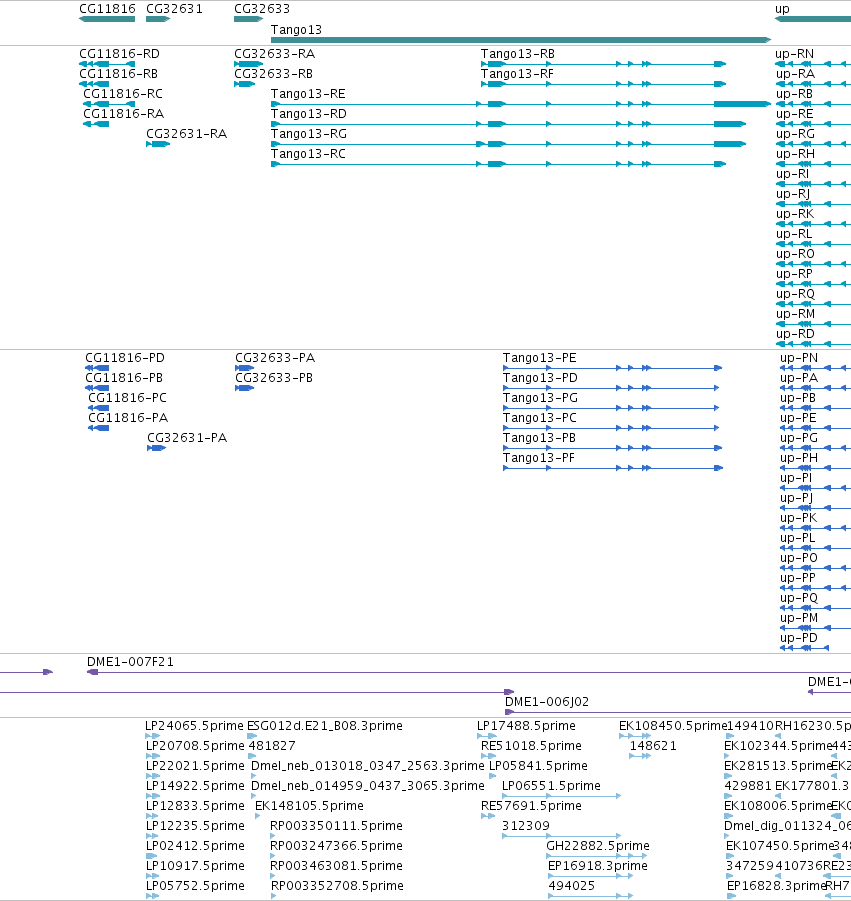
Task: Select the DME1-006J02 clone label
Action: point(547,702)
